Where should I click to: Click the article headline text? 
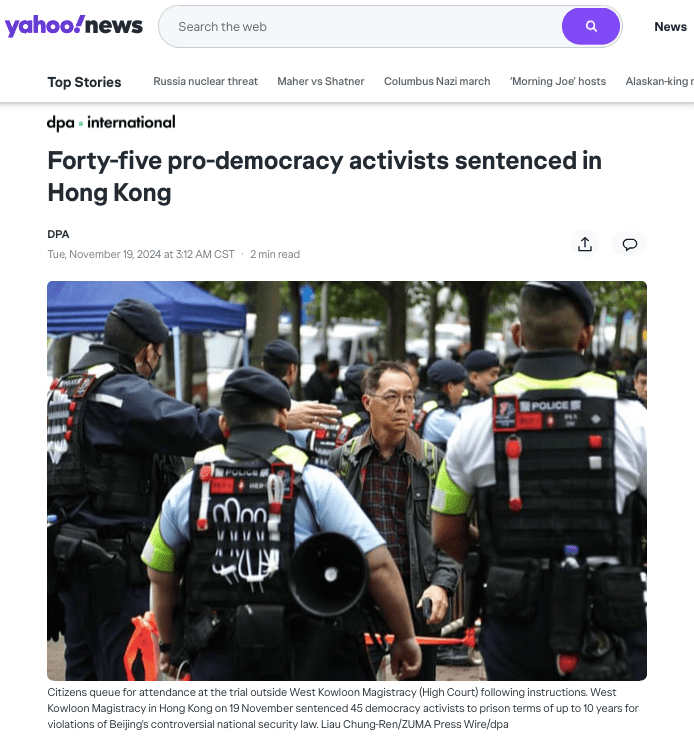(324, 176)
